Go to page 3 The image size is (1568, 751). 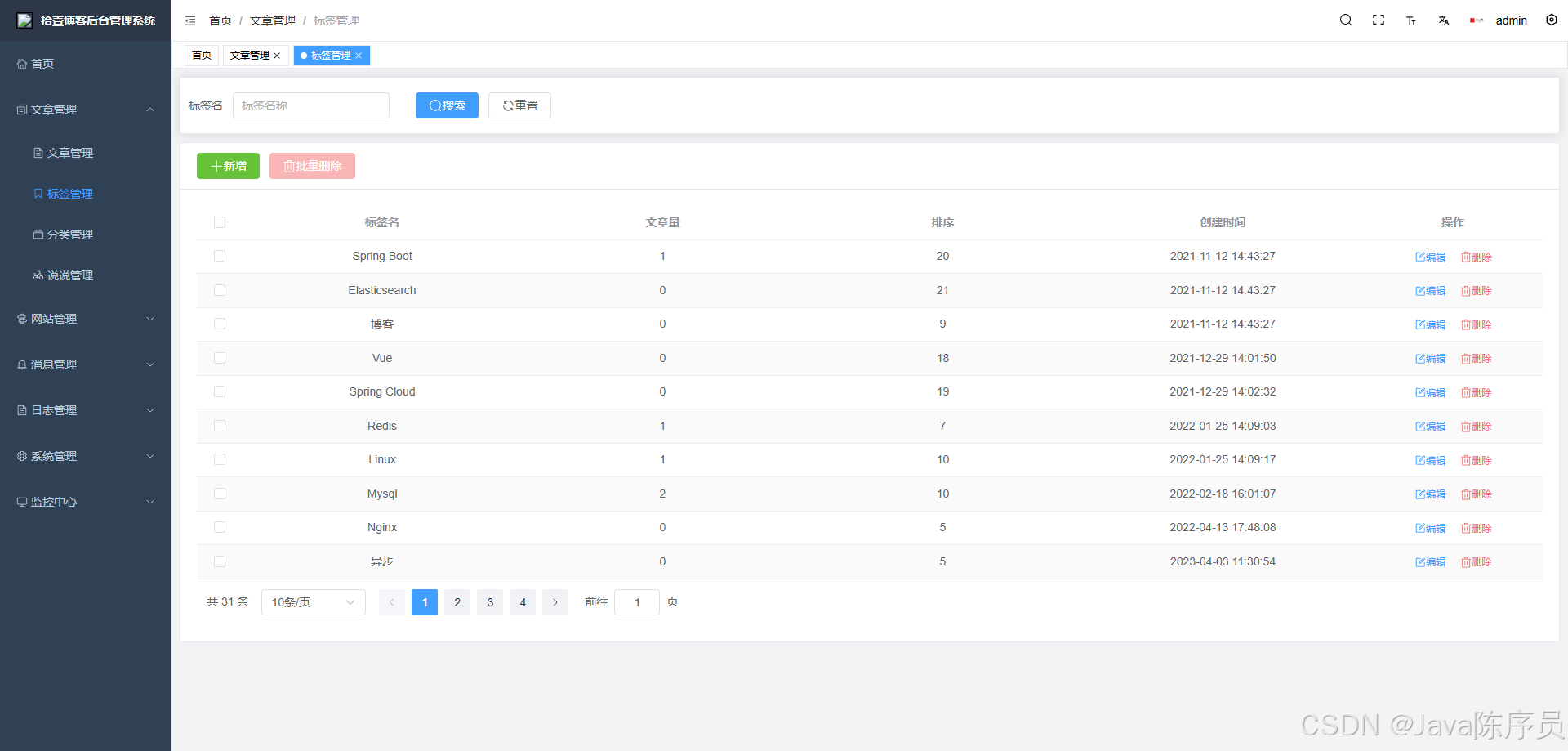490,602
